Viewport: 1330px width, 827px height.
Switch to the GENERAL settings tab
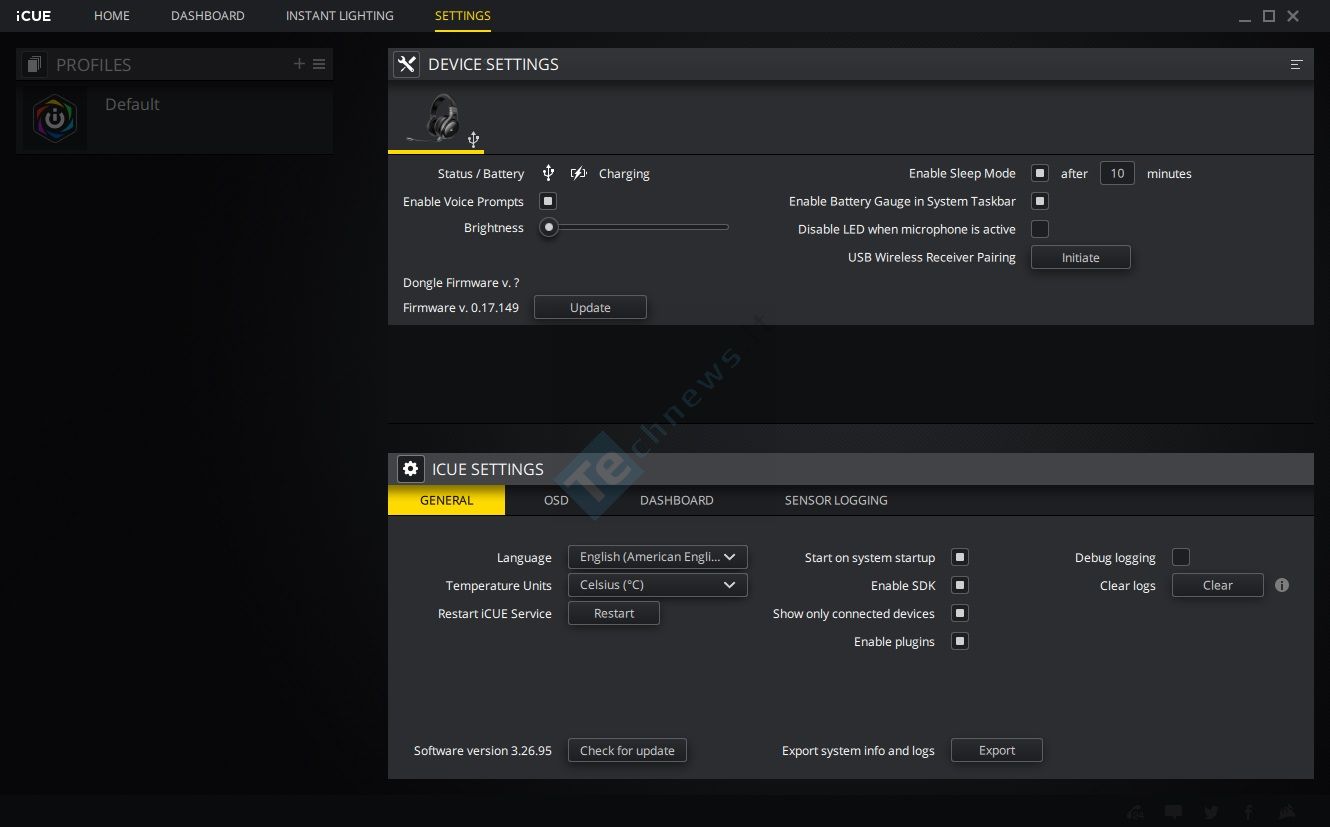coord(447,500)
